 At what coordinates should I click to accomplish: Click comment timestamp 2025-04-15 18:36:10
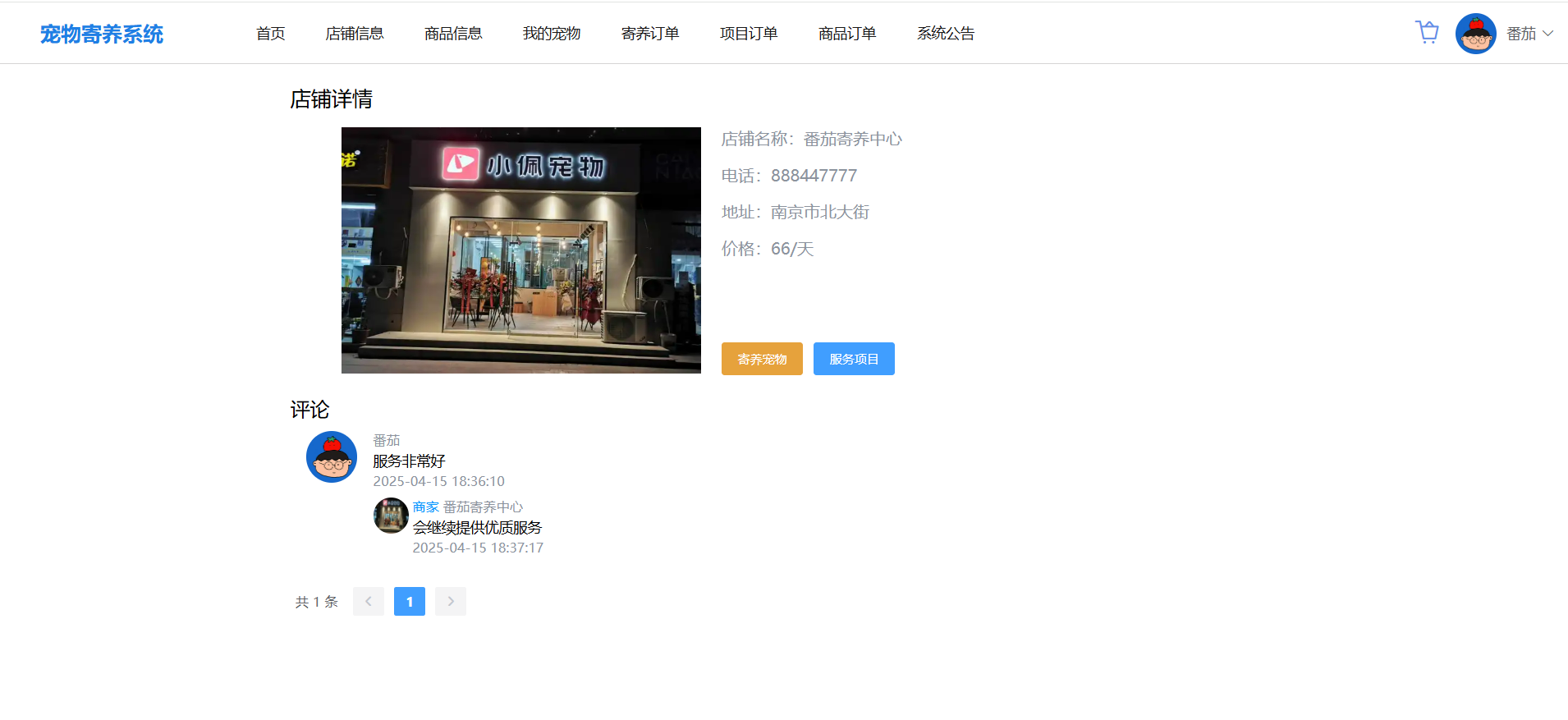pos(439,481)
